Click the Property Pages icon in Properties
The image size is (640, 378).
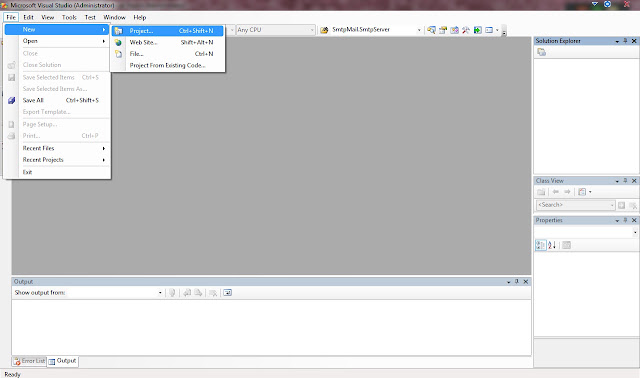tap(567, 245)
